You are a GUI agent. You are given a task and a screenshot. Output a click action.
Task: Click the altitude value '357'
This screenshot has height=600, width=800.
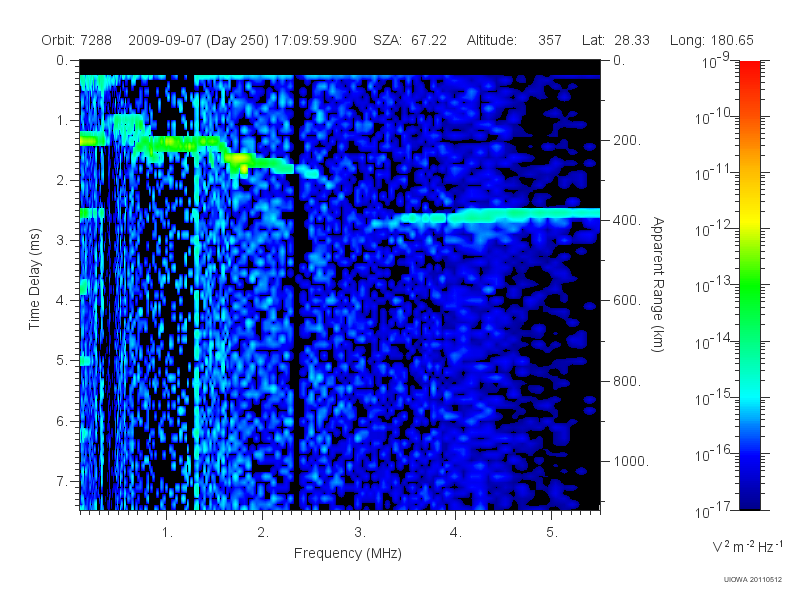549,40
